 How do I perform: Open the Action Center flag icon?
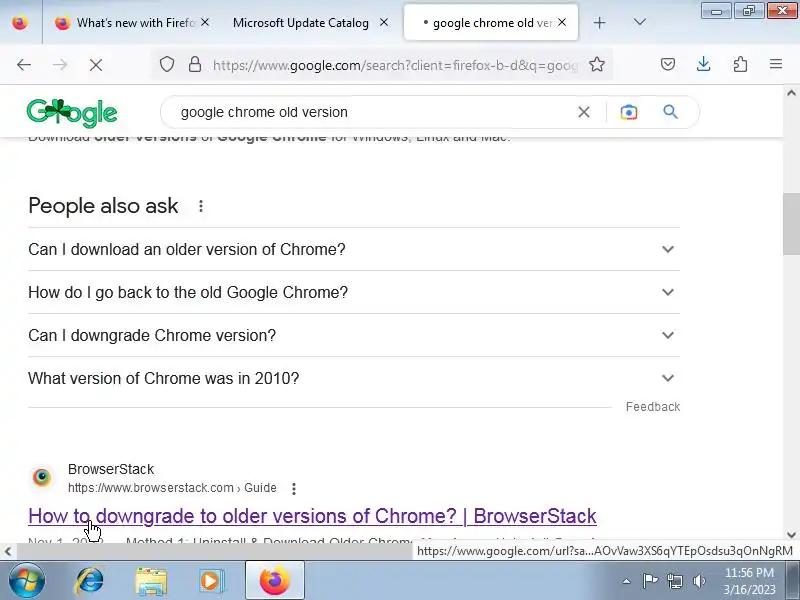tap(650, 581)
